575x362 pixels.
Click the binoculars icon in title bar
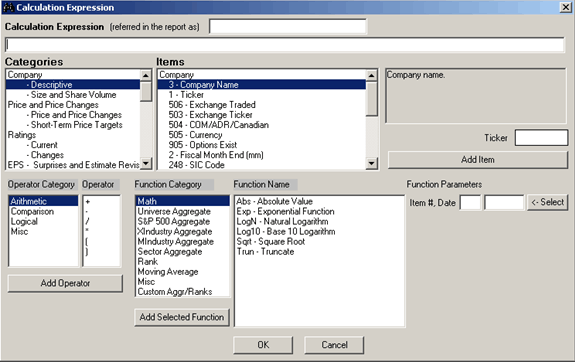8,7
